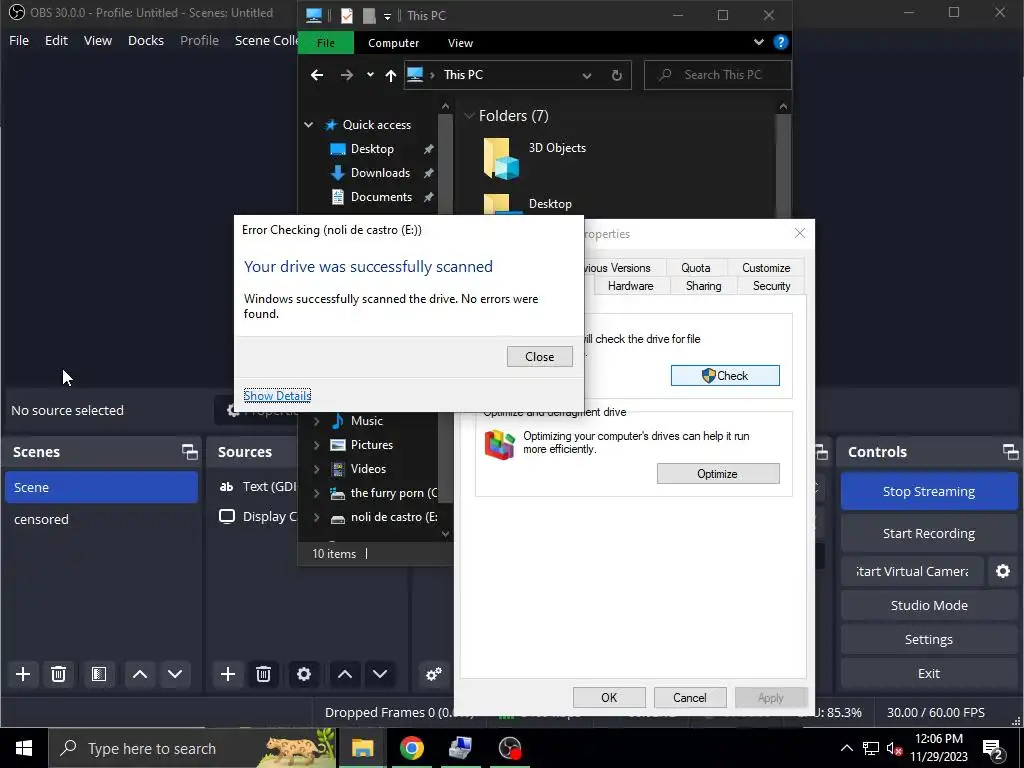1024x768 pixels.
Task: Remove selected source with trash icon
Action: pos(263,674)
